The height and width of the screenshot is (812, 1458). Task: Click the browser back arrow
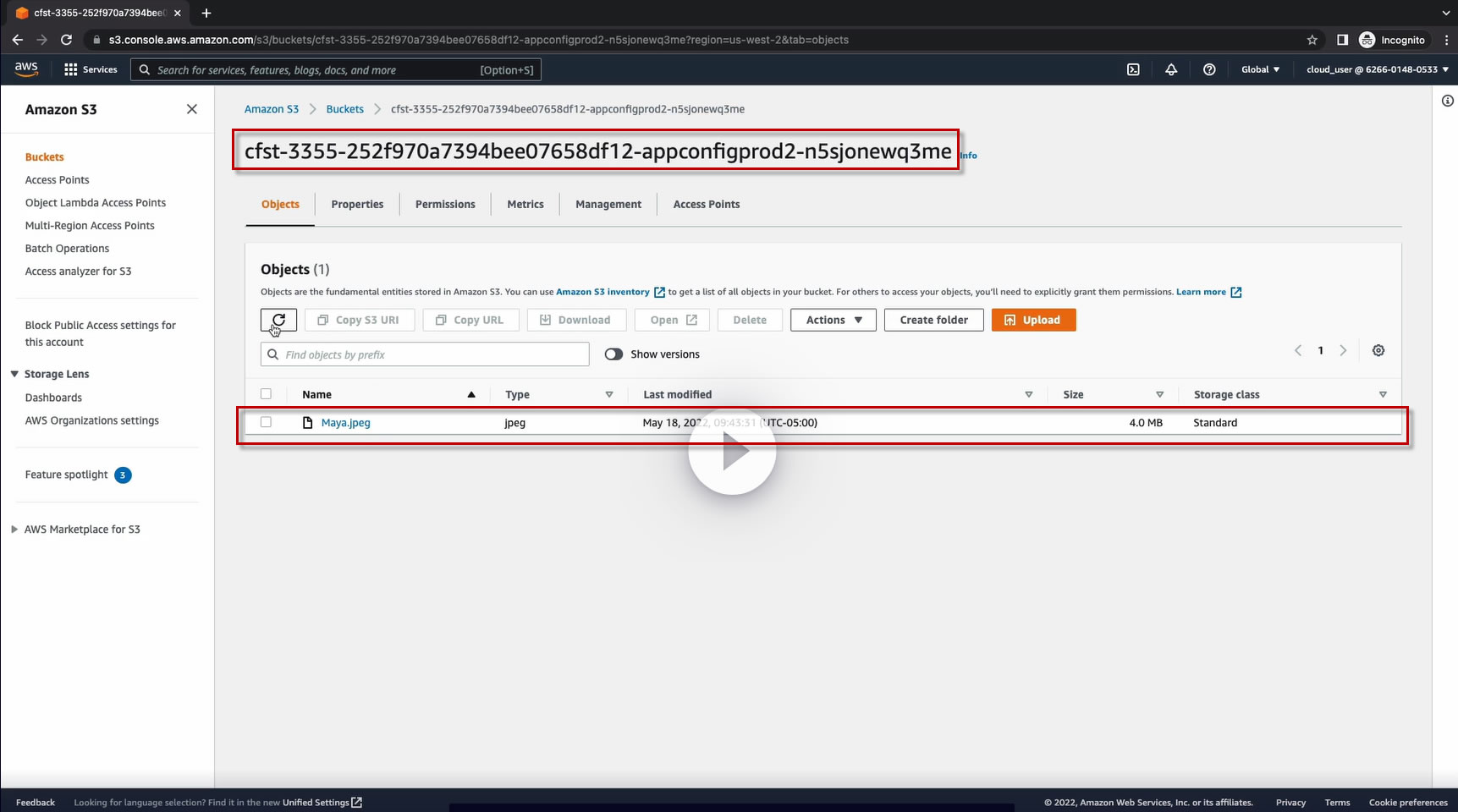pyautogui.click(x=18, y=40)
